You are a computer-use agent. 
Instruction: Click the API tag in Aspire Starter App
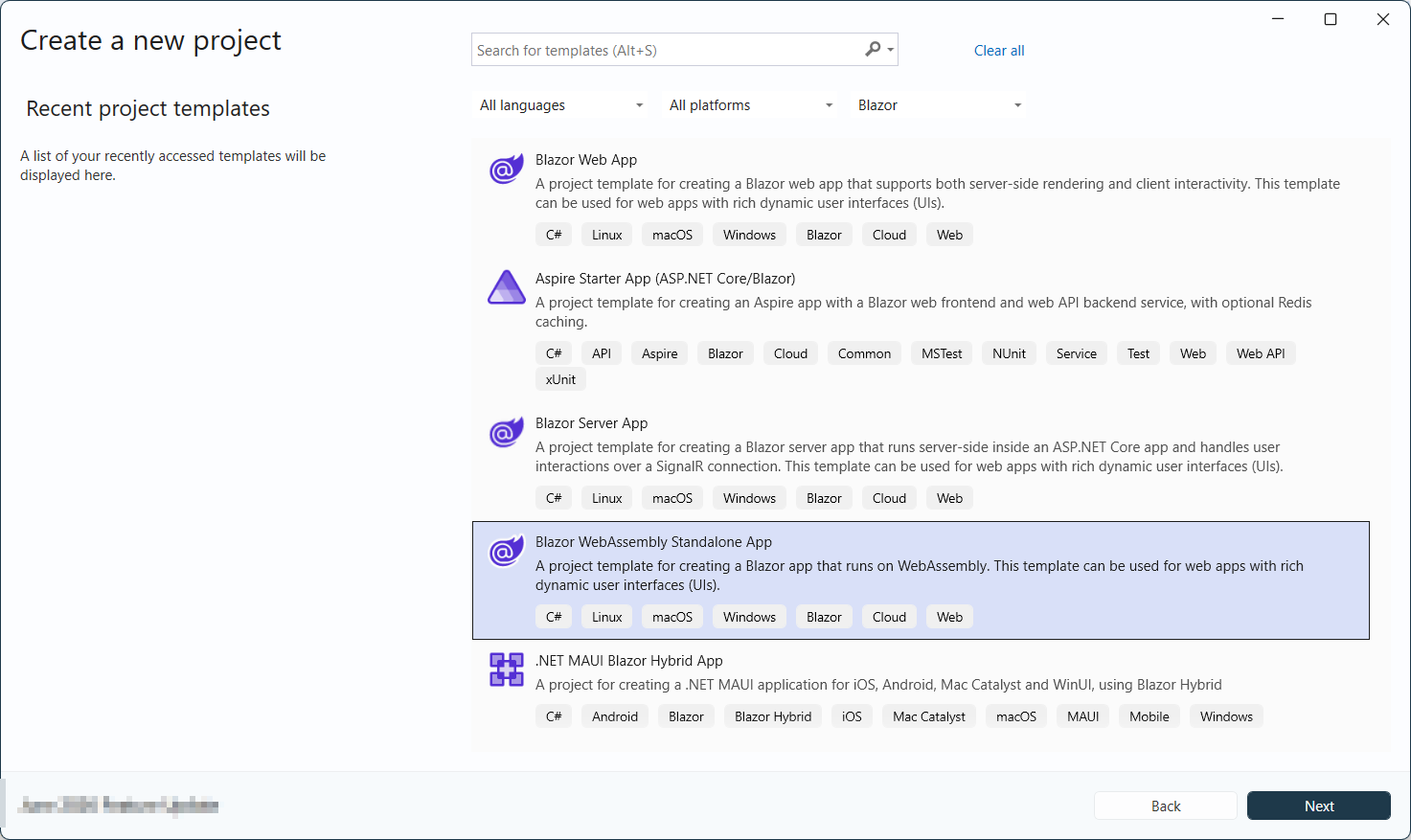tap(602, 353)
